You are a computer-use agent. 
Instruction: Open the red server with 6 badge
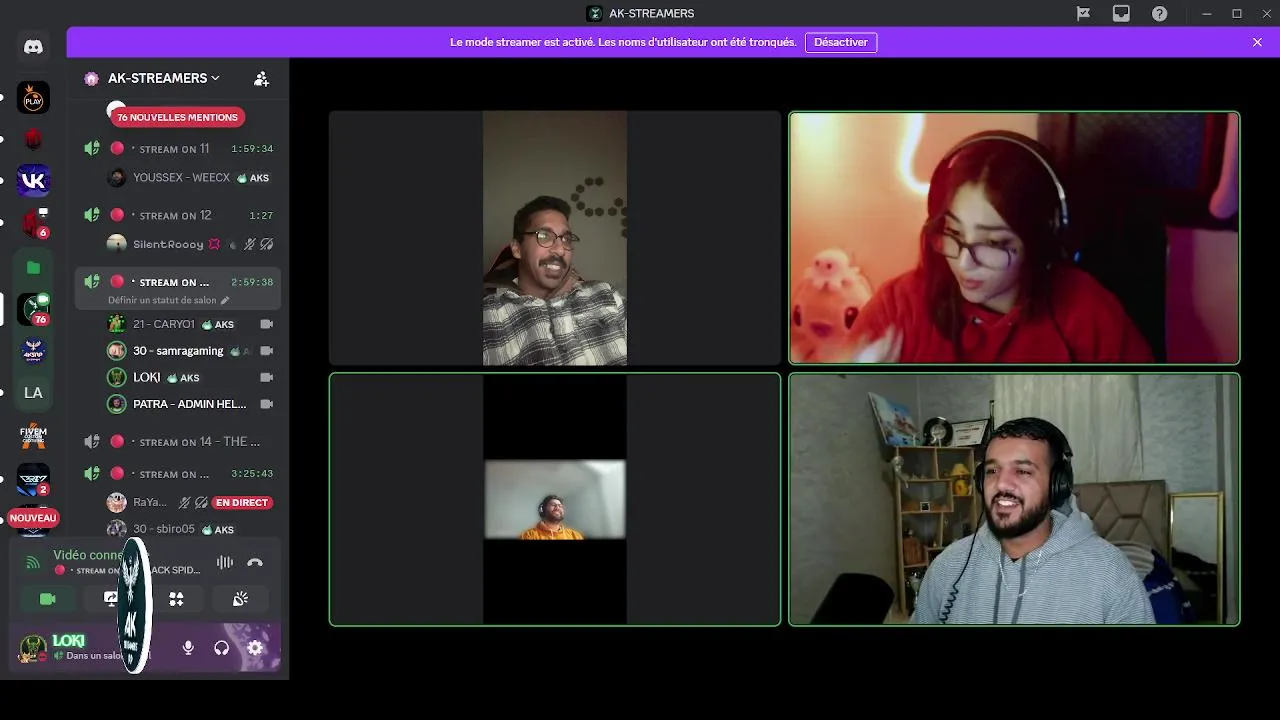(33, 223)
